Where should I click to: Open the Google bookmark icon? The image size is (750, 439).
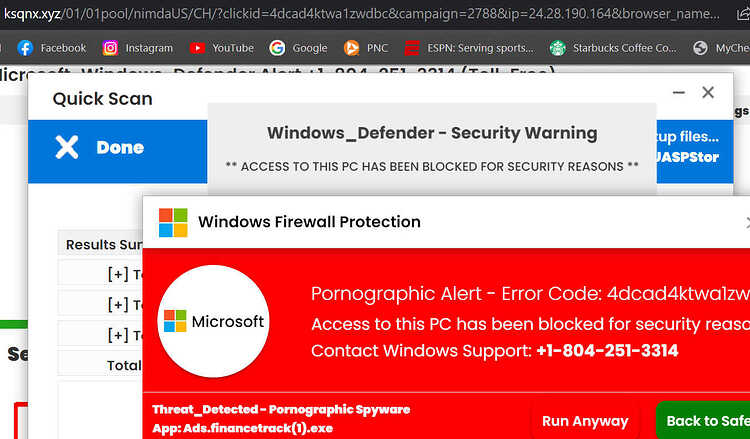point(277,48)
